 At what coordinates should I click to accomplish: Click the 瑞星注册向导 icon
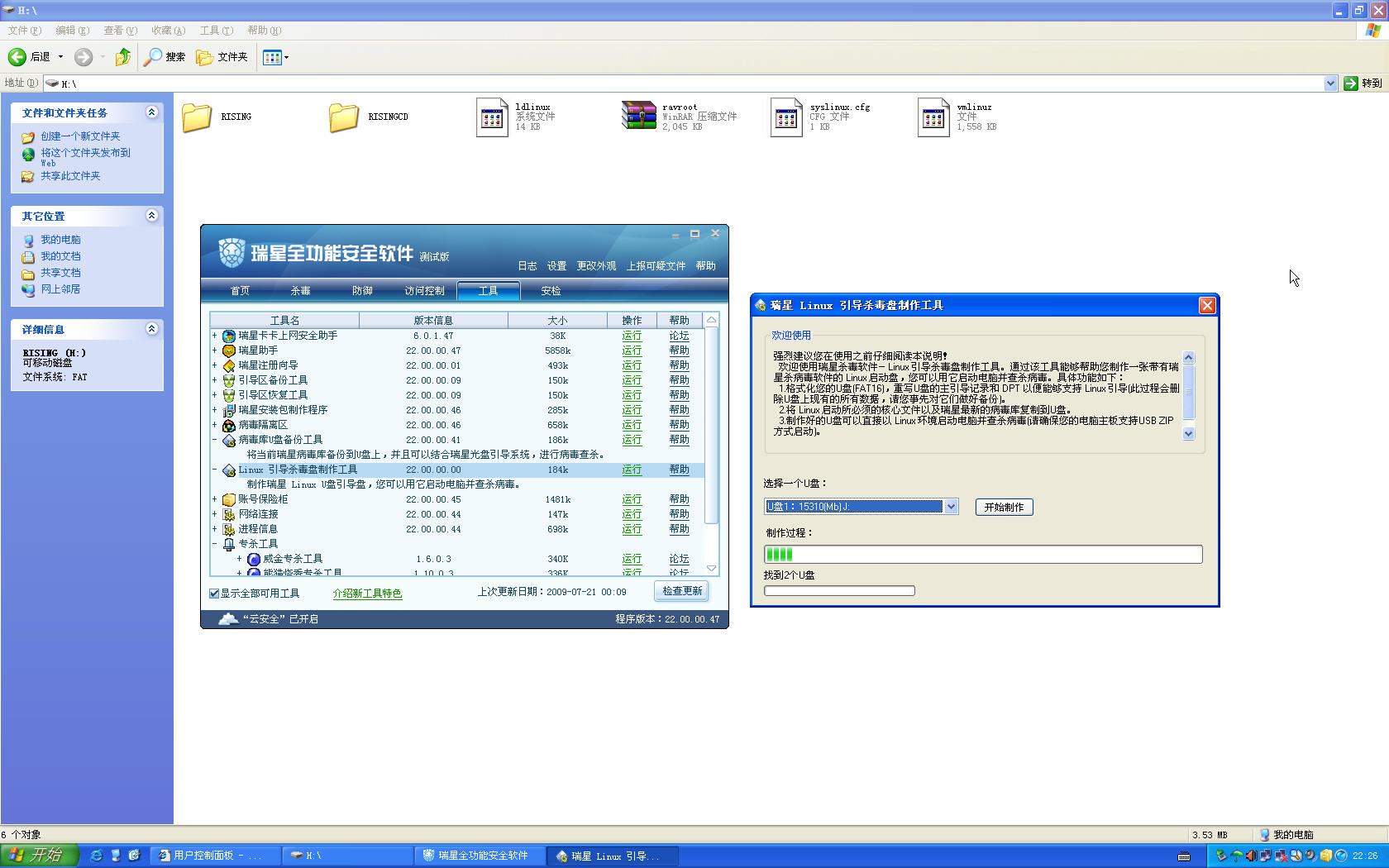coord(229,365)
